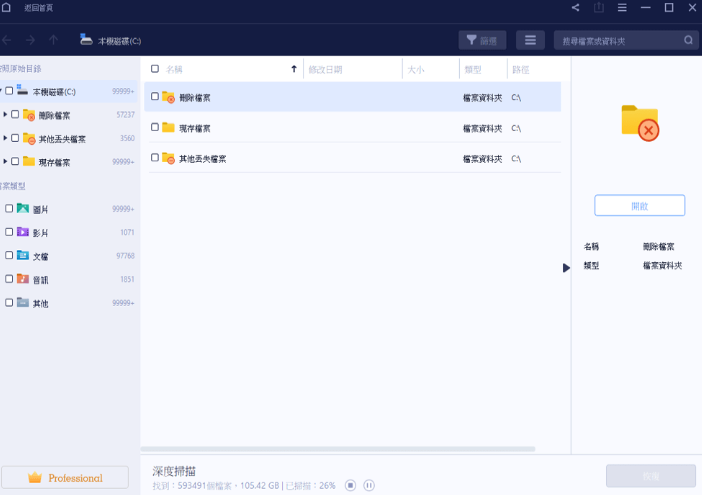Sort by the 路徑 column header
The image size is (702, 495).
coord(521,69)
